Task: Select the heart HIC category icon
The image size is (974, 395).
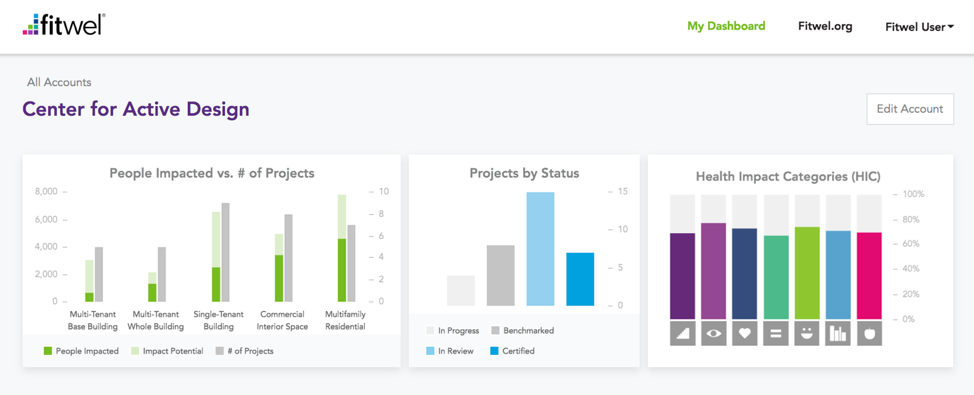Action: (744, 334)
